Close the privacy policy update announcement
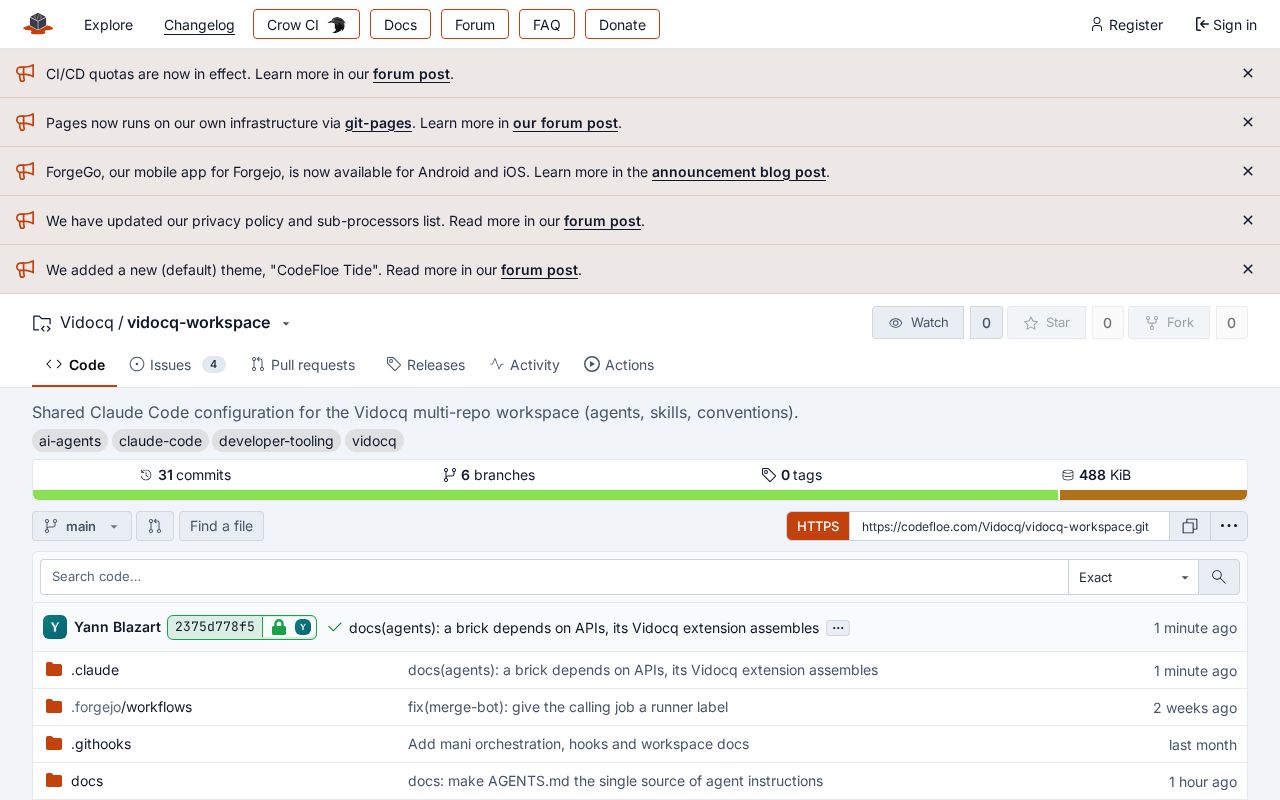 click(1248, 220)
